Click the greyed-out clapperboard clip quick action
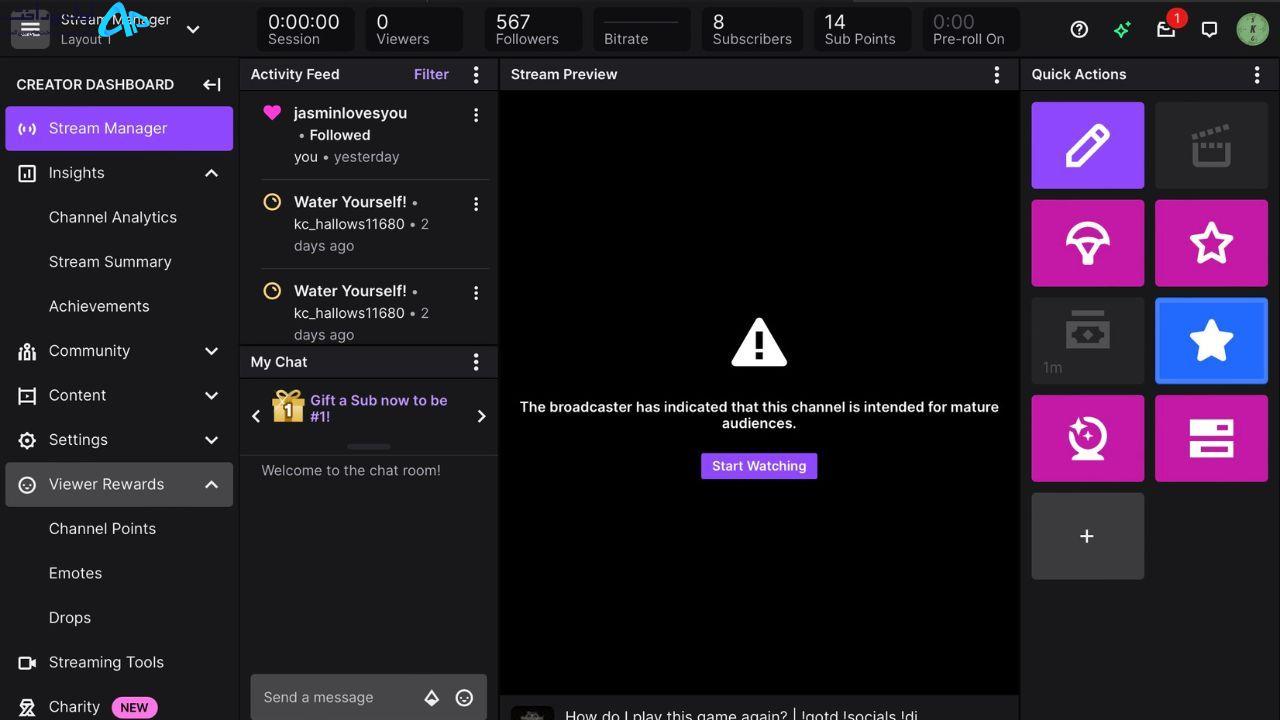 (x=1211, y=145)
